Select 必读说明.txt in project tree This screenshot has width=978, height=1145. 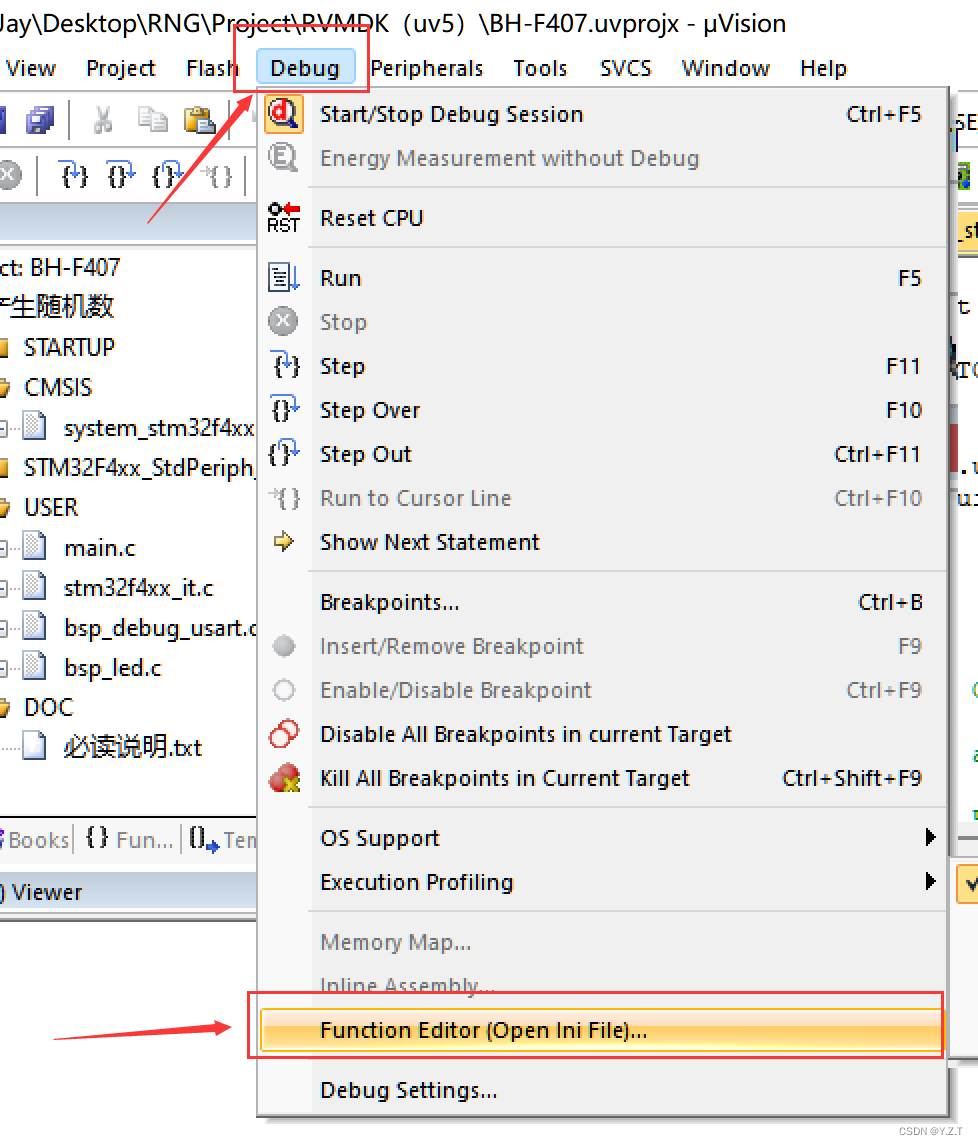pyautogui.click(x=132, y=747)
